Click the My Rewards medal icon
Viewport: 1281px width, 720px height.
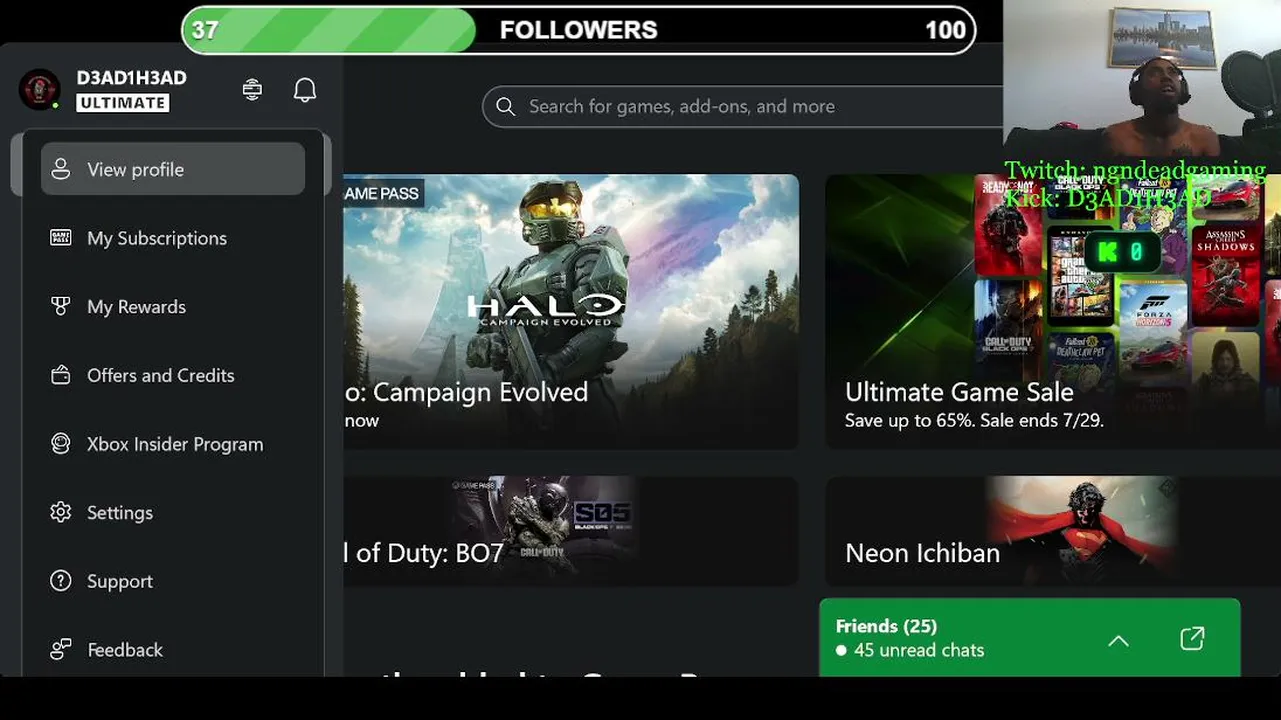[61, 306]
